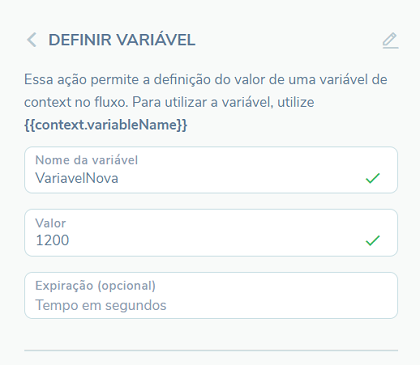The width and height of the screenshot is (420, 365).
Task: Place cursor on the 1200 value
Action: point(52,240)
